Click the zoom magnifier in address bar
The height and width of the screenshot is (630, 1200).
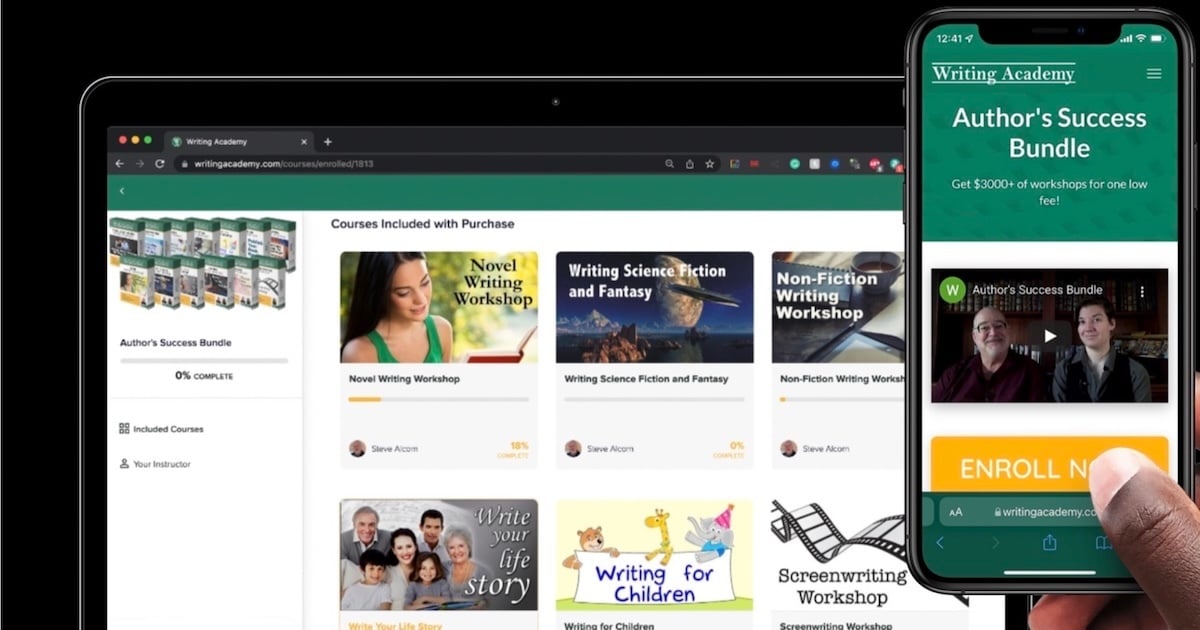[669, 163]
